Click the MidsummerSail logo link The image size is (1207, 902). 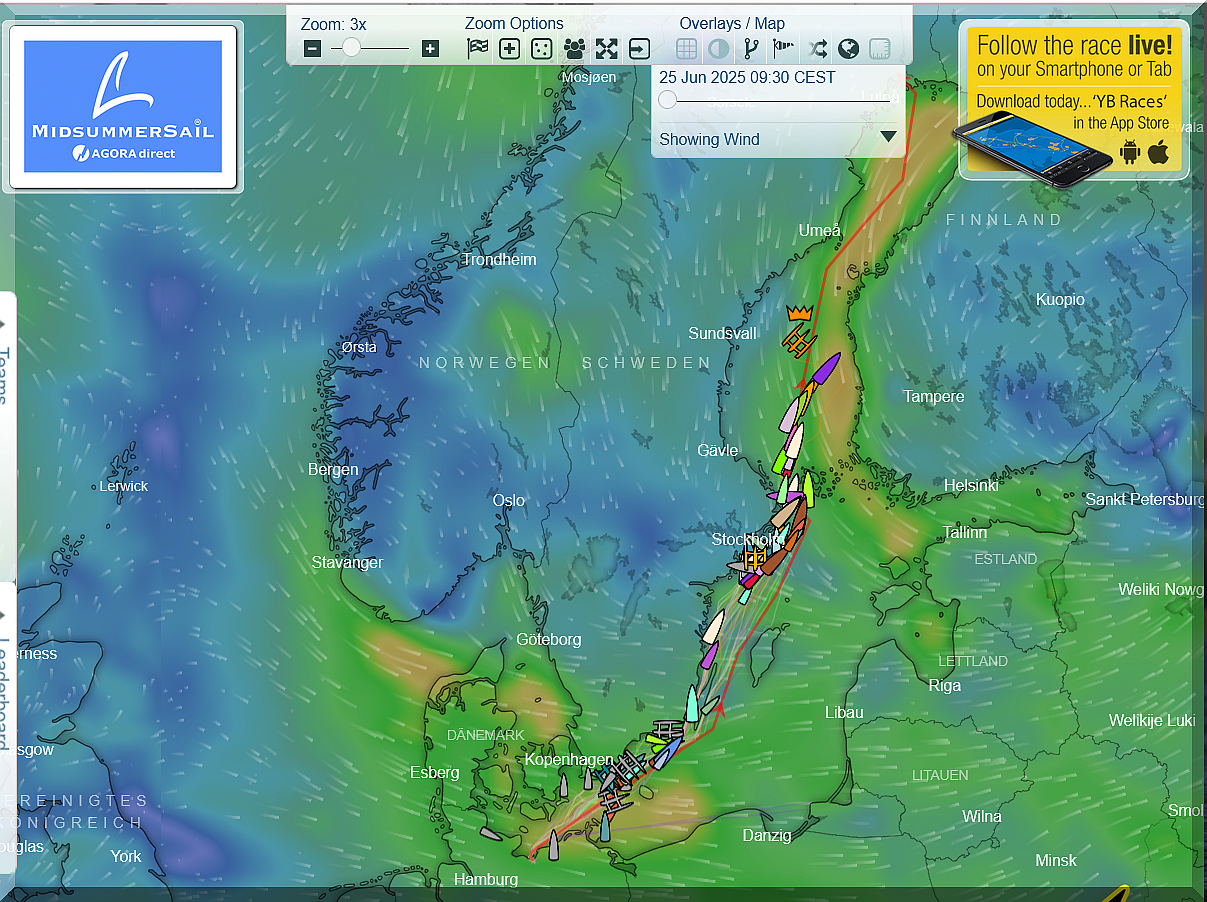click(123, 106)
